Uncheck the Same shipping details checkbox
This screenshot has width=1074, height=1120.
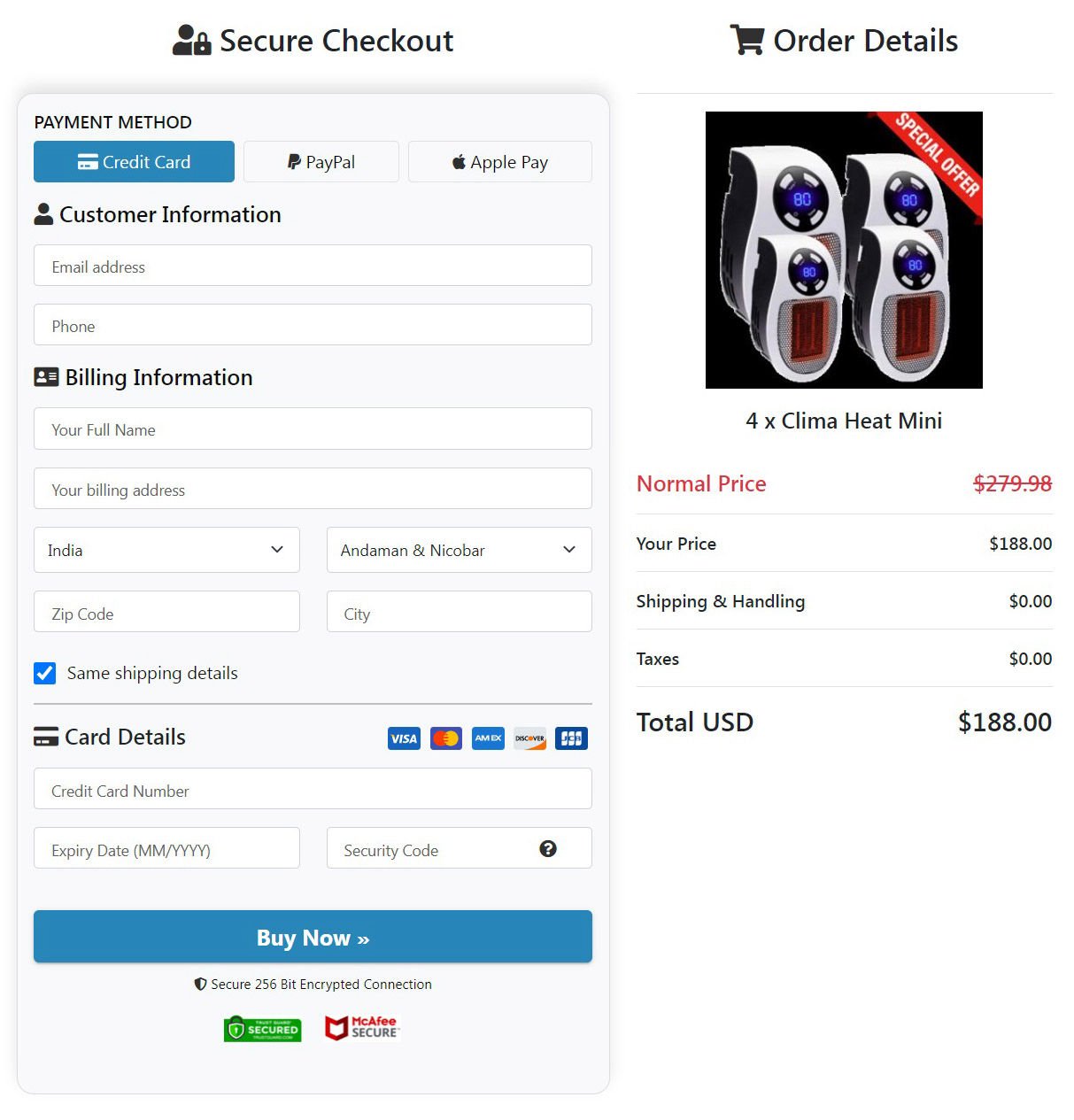pyautogui.click(x=44, y=673)
